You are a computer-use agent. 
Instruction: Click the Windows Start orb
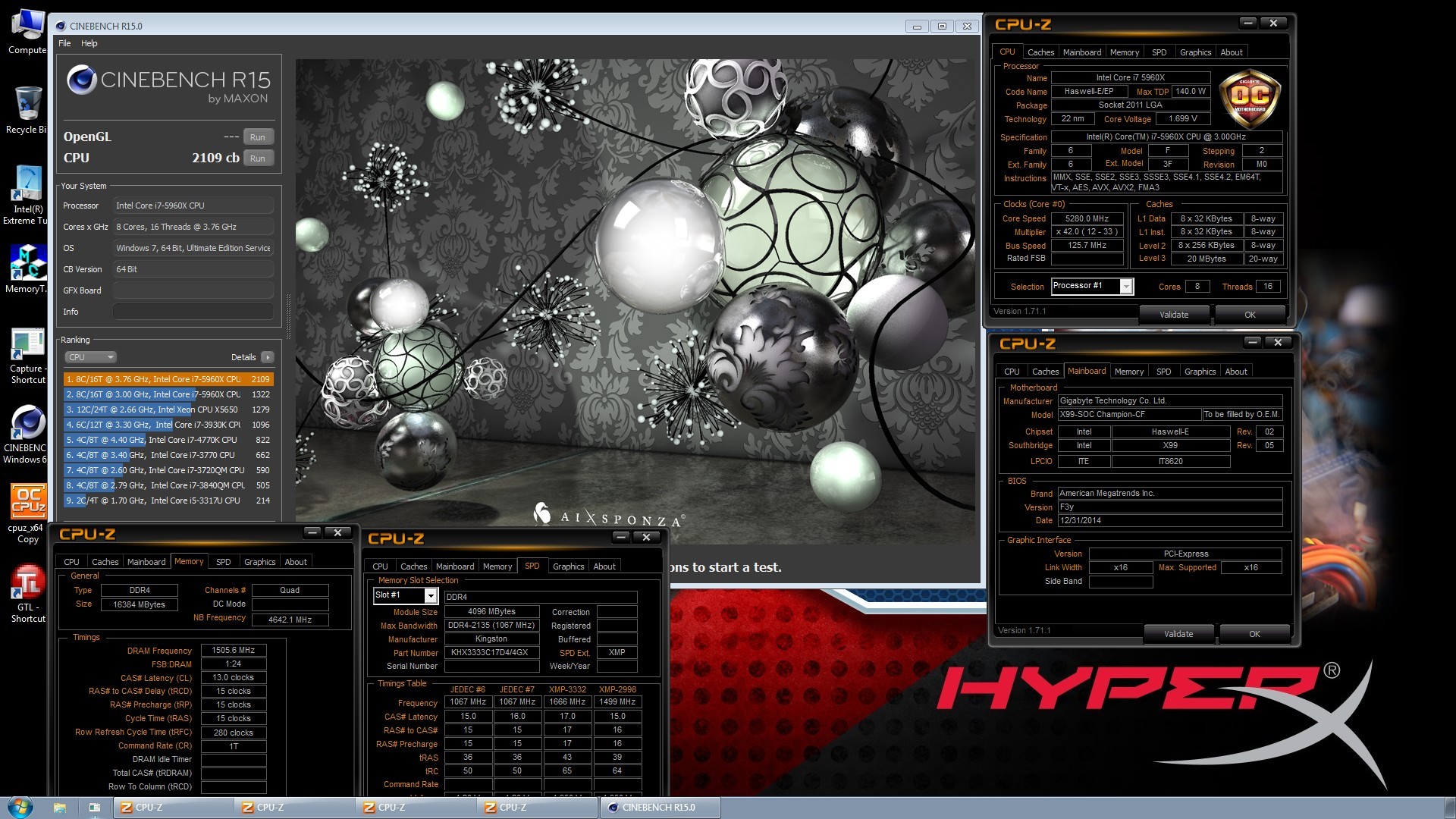tap(20, 808)
